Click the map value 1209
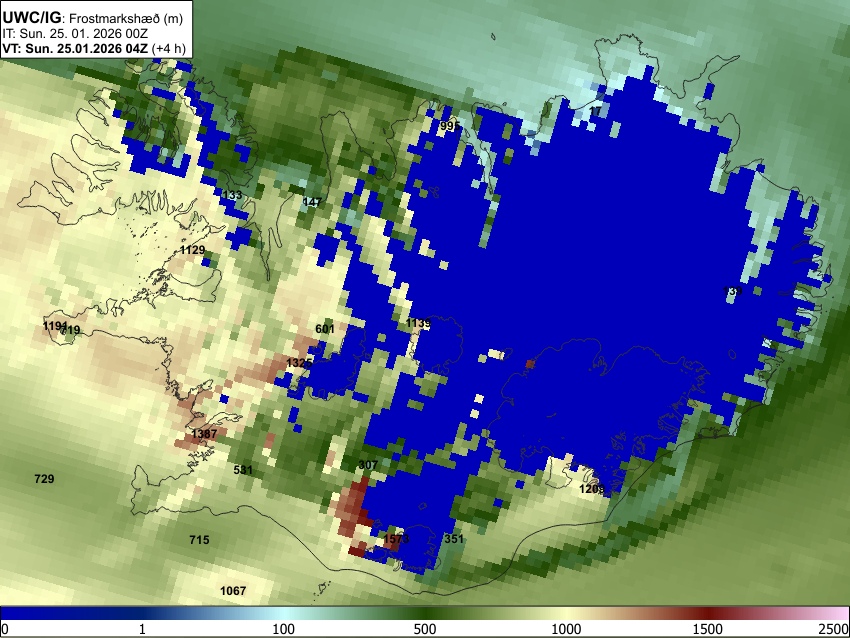The height and width of the screenshot is (638, 850). pos(591,489)
